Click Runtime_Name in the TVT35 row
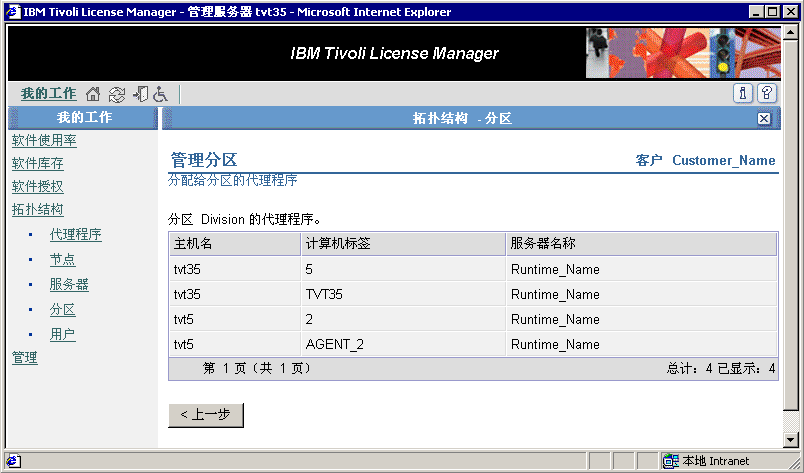Image resolution: width=804 pixels, height=473 pixels. coord(555,294)
